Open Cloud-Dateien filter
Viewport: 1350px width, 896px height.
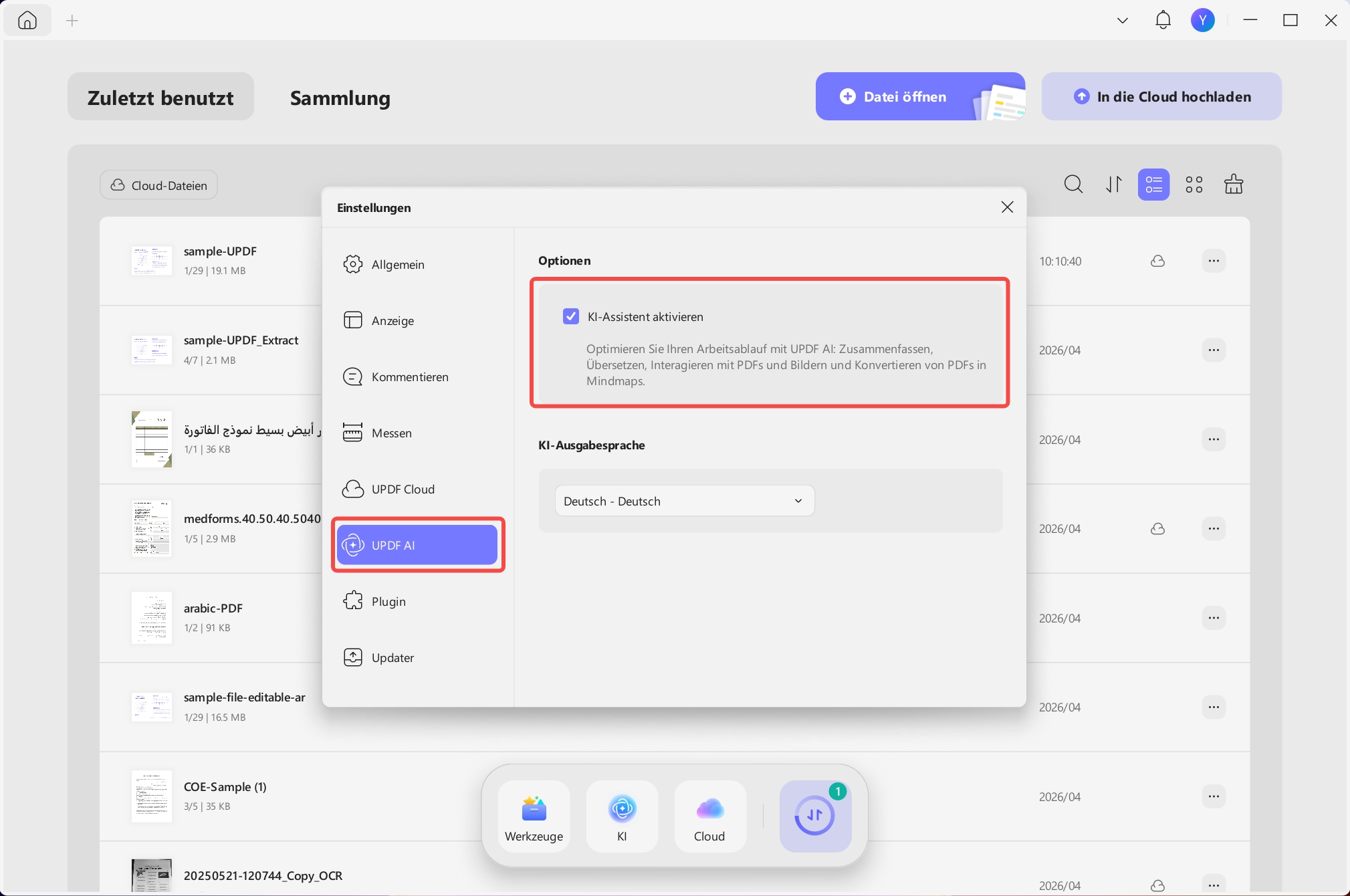pyautogui.click(x=159, y=185)
